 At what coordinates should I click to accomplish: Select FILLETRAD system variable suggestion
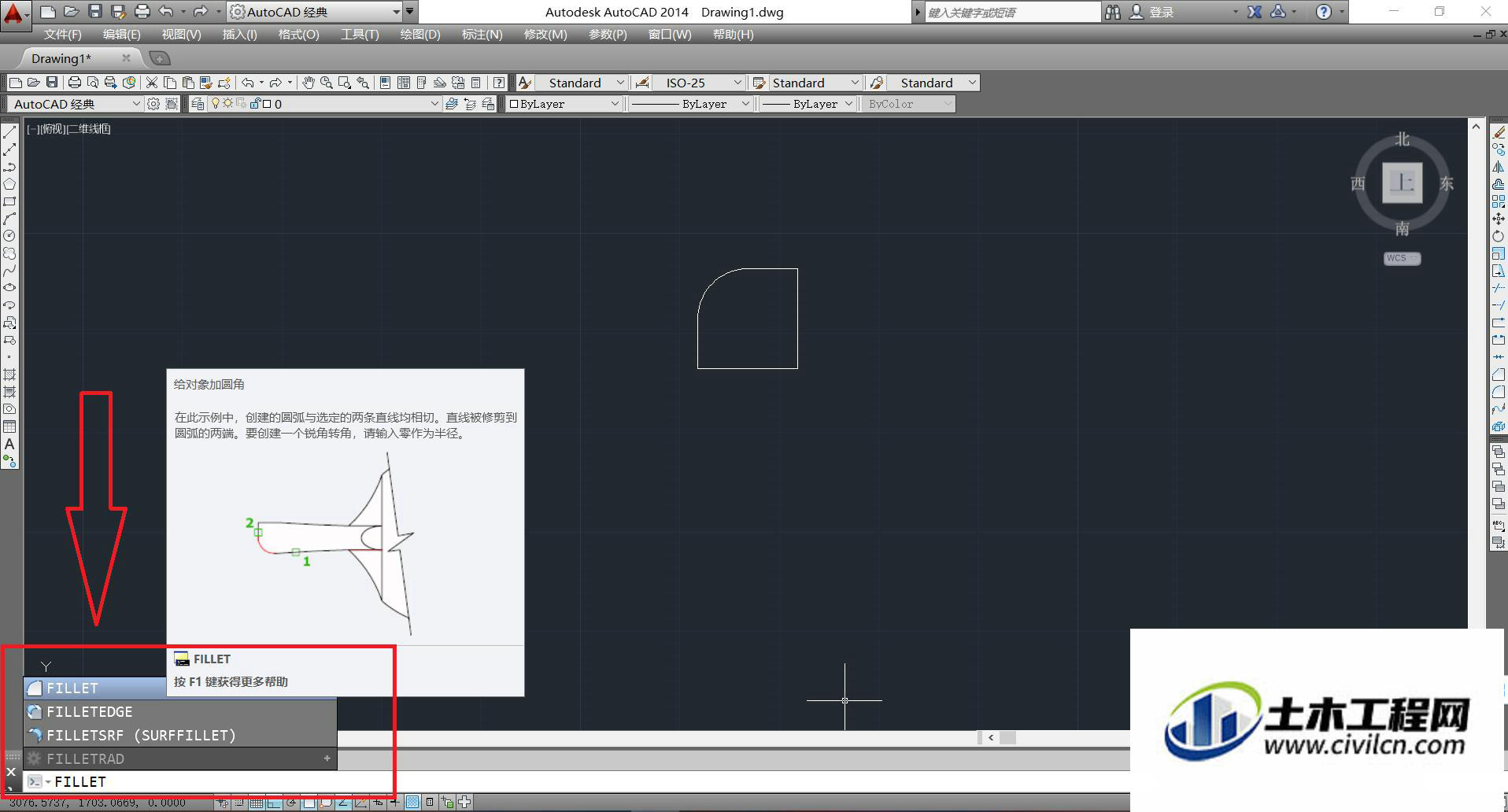point(180,758)
